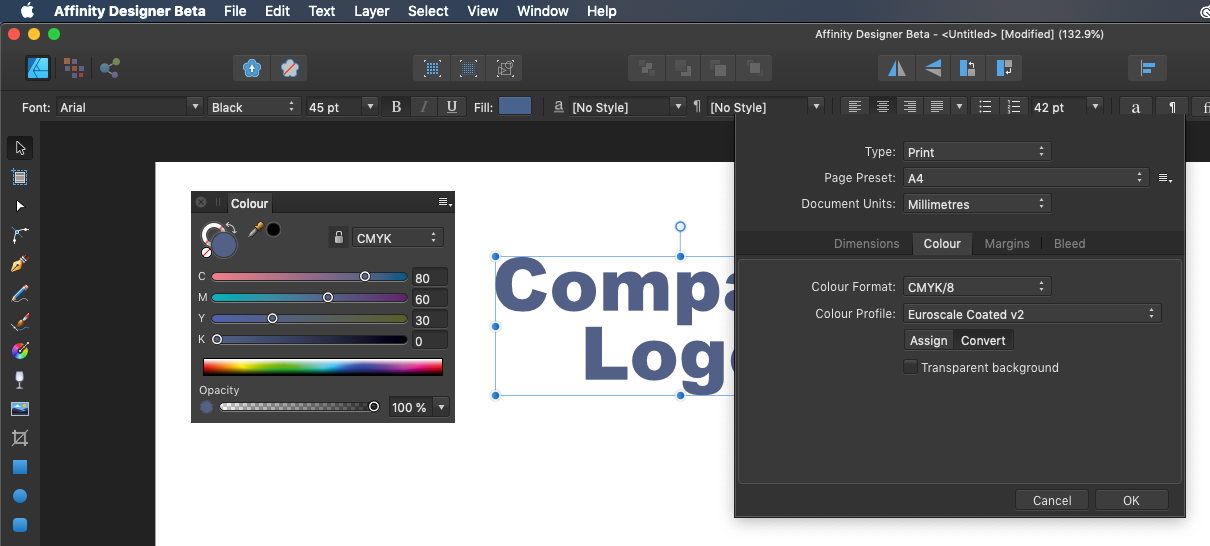The height and width of the screenshot is (546, 1210).
Task: Click the Magenta value field
Action: click(x=429, y=299)
